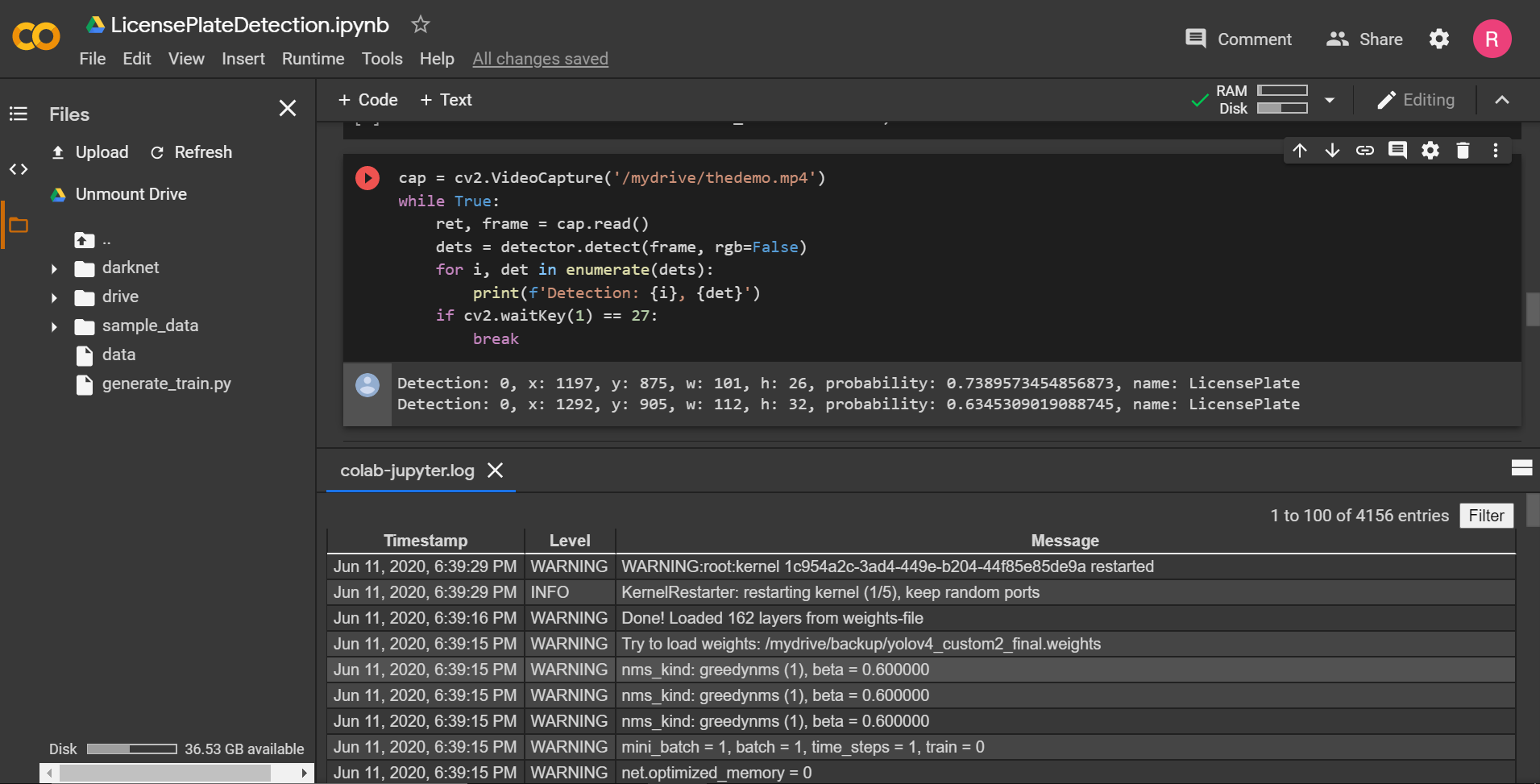Copy the link to this cell
The width and height of the screenshot is (1540, 784).
coord(1365,150)
